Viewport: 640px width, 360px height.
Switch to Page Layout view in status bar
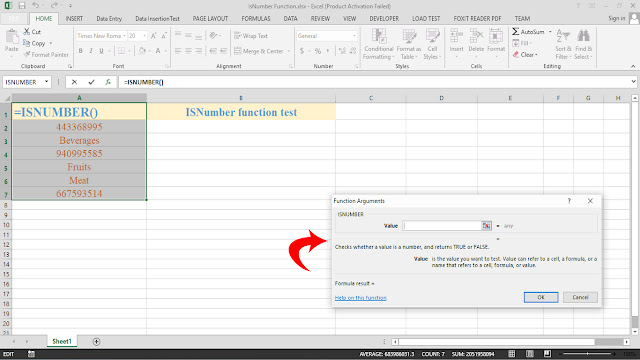(529, 354)
